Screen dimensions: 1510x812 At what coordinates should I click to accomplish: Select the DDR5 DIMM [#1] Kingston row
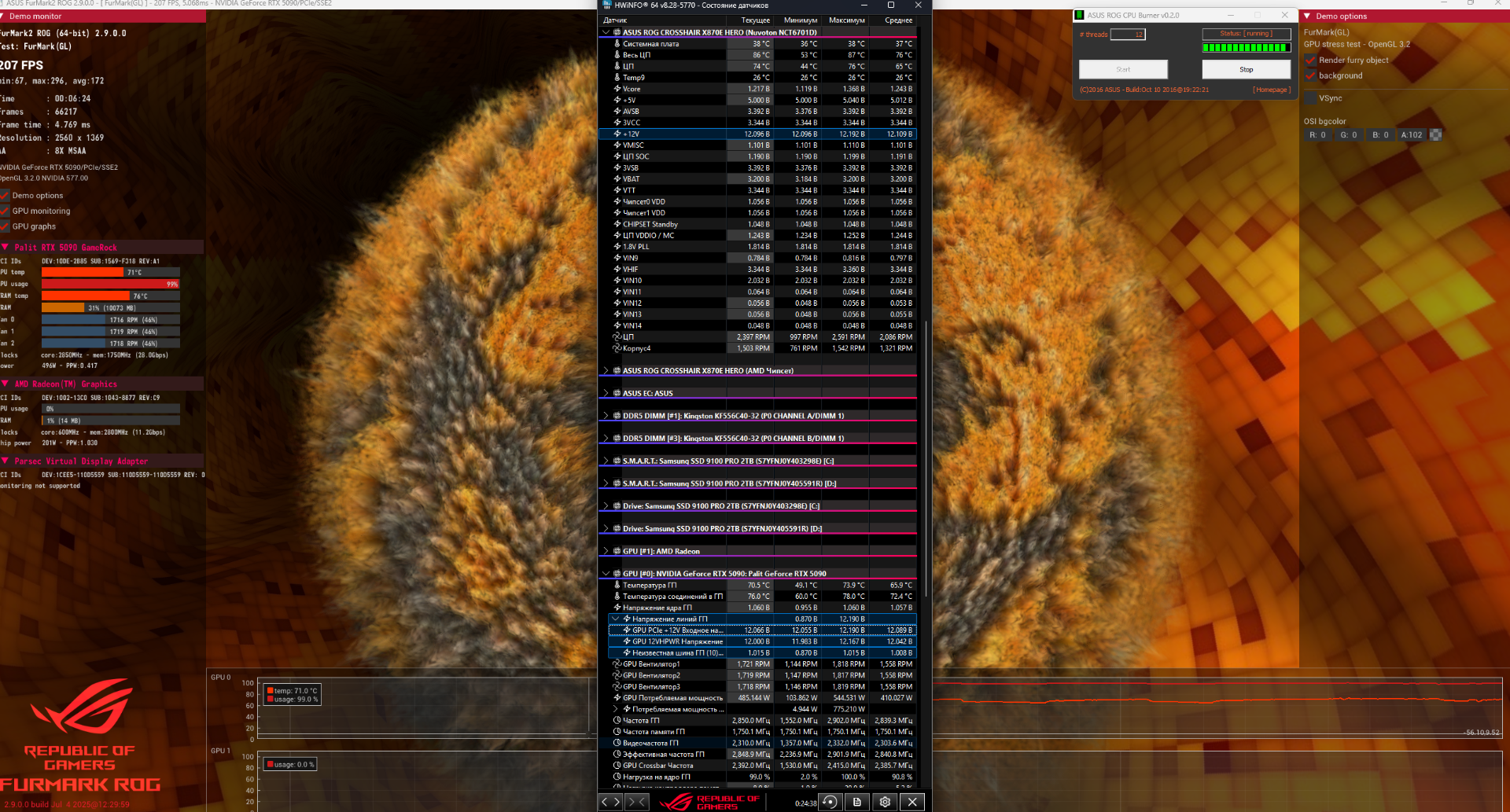[757, 416]
